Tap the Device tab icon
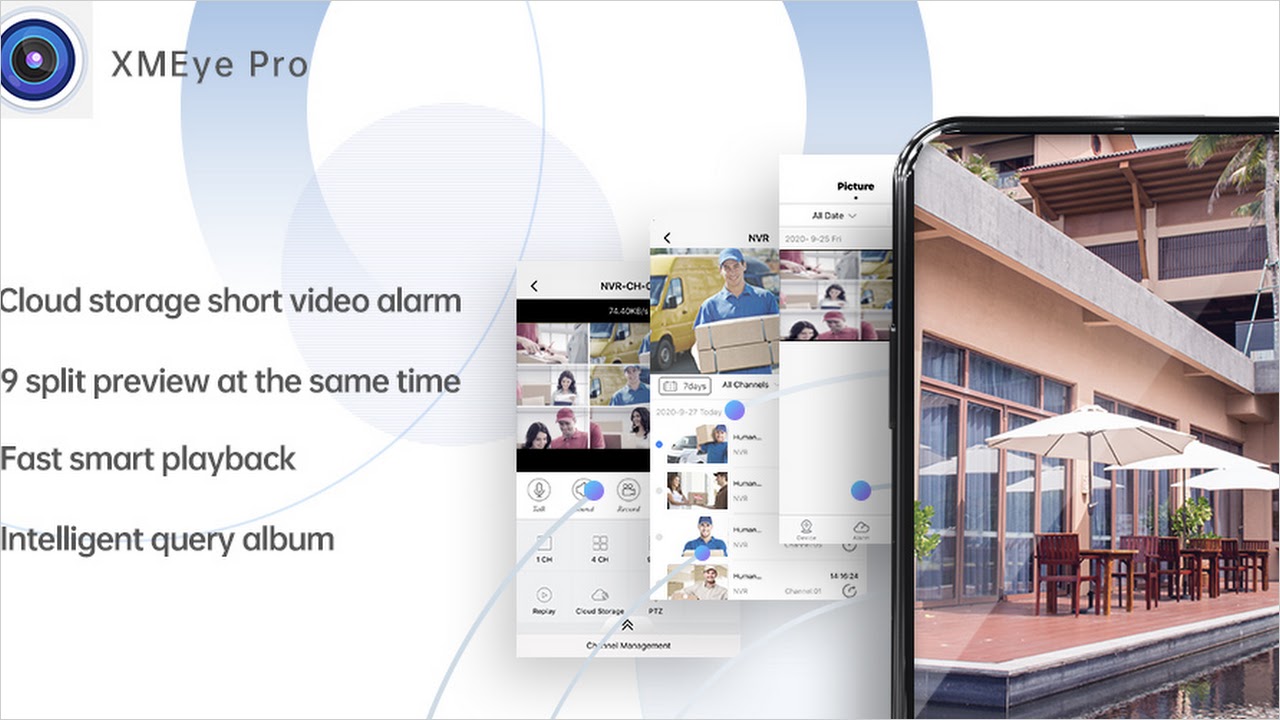This screenshot has height=720, width=1280. click(806, 527)
